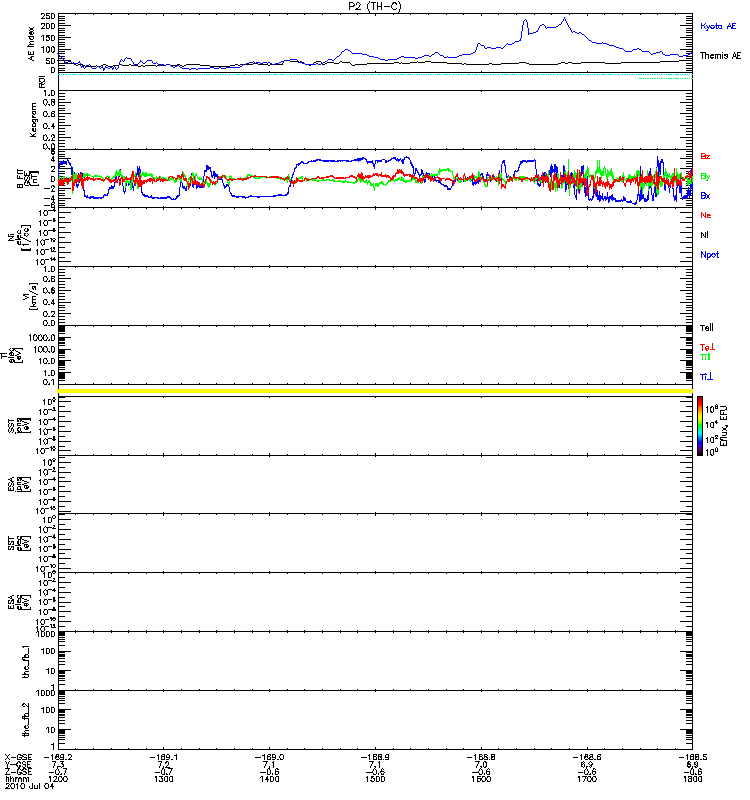This screenshot has height=800, width=750.
Task: Click the "1700" time tick label
Action: pos(587,779)
